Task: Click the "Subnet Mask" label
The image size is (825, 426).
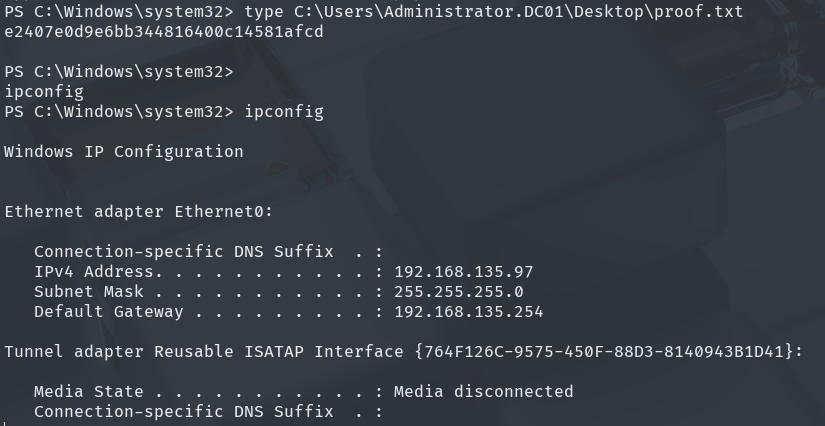Action: tap(89, 292)
